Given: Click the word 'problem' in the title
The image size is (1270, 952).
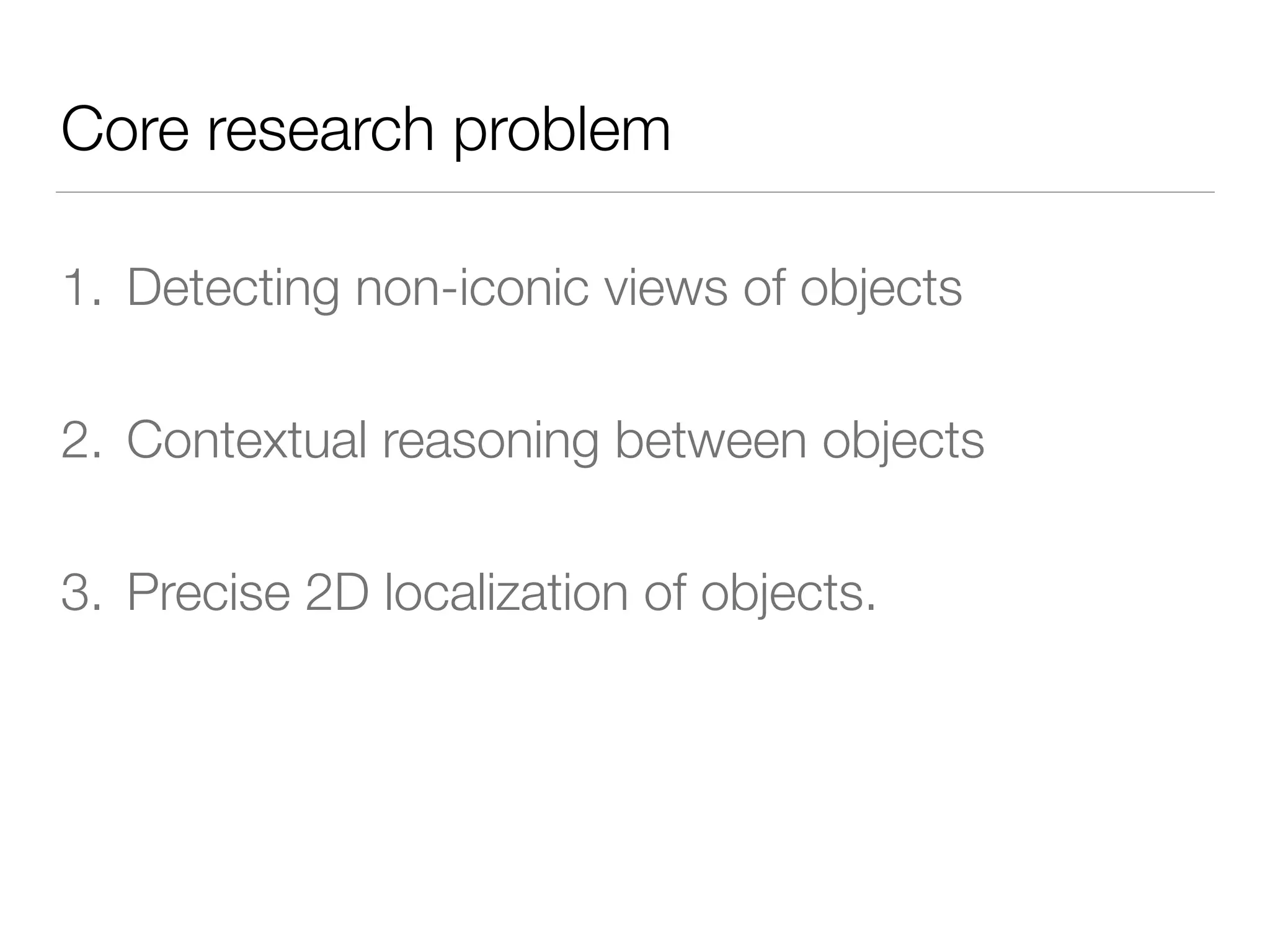Looking at the screenshot, I should tap(562, 132).
